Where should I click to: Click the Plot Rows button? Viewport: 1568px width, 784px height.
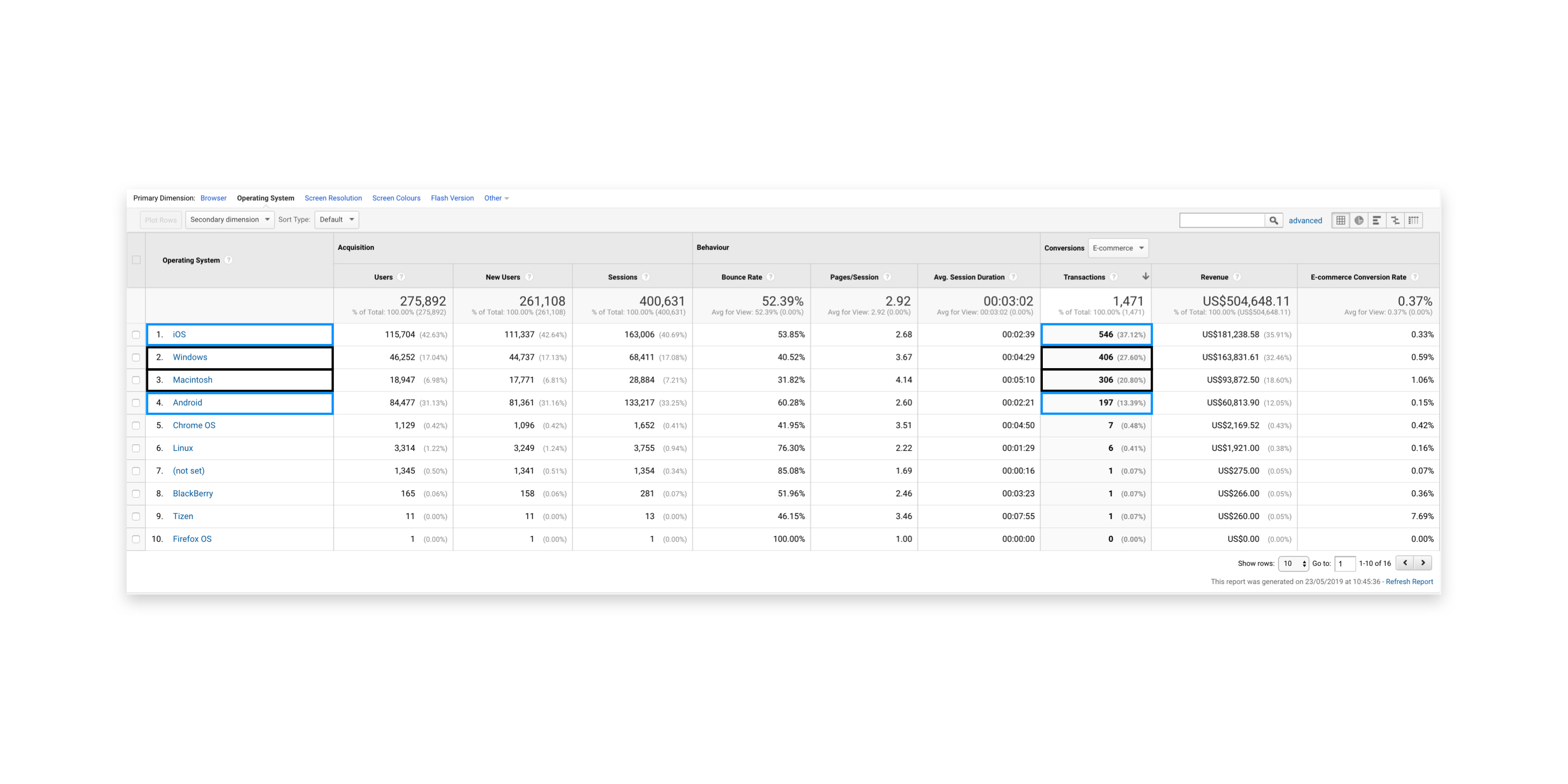161,220
